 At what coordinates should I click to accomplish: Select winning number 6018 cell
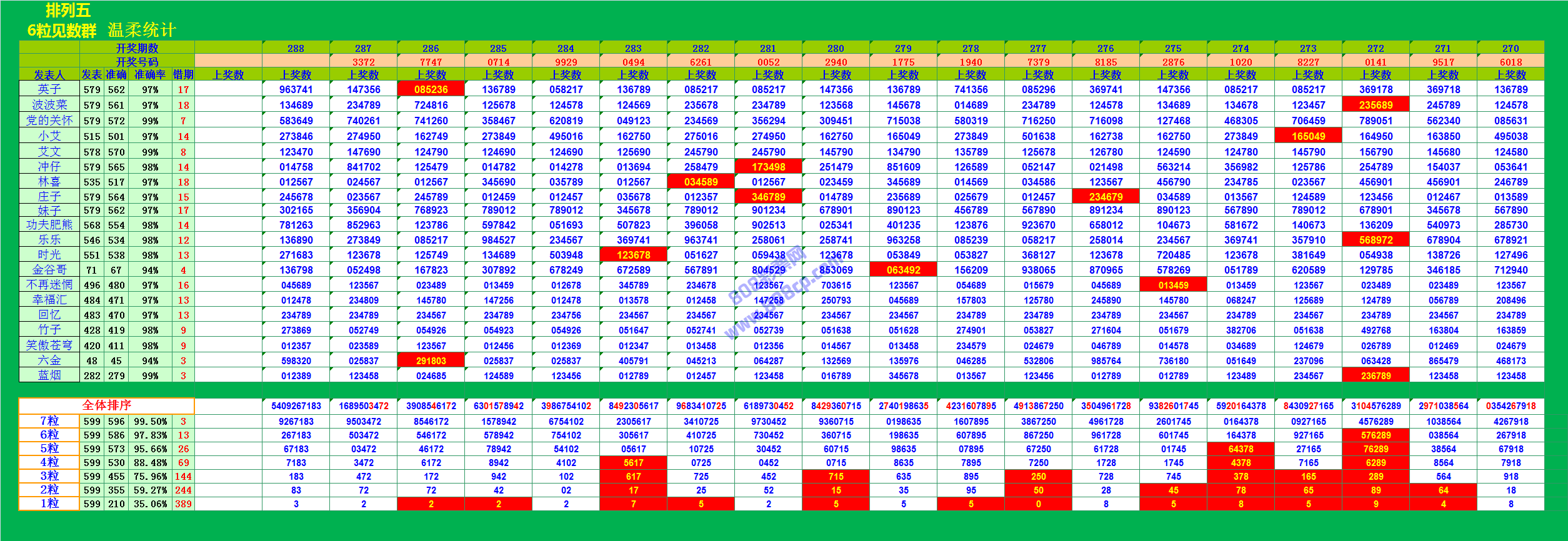(x=1511, y=62)
